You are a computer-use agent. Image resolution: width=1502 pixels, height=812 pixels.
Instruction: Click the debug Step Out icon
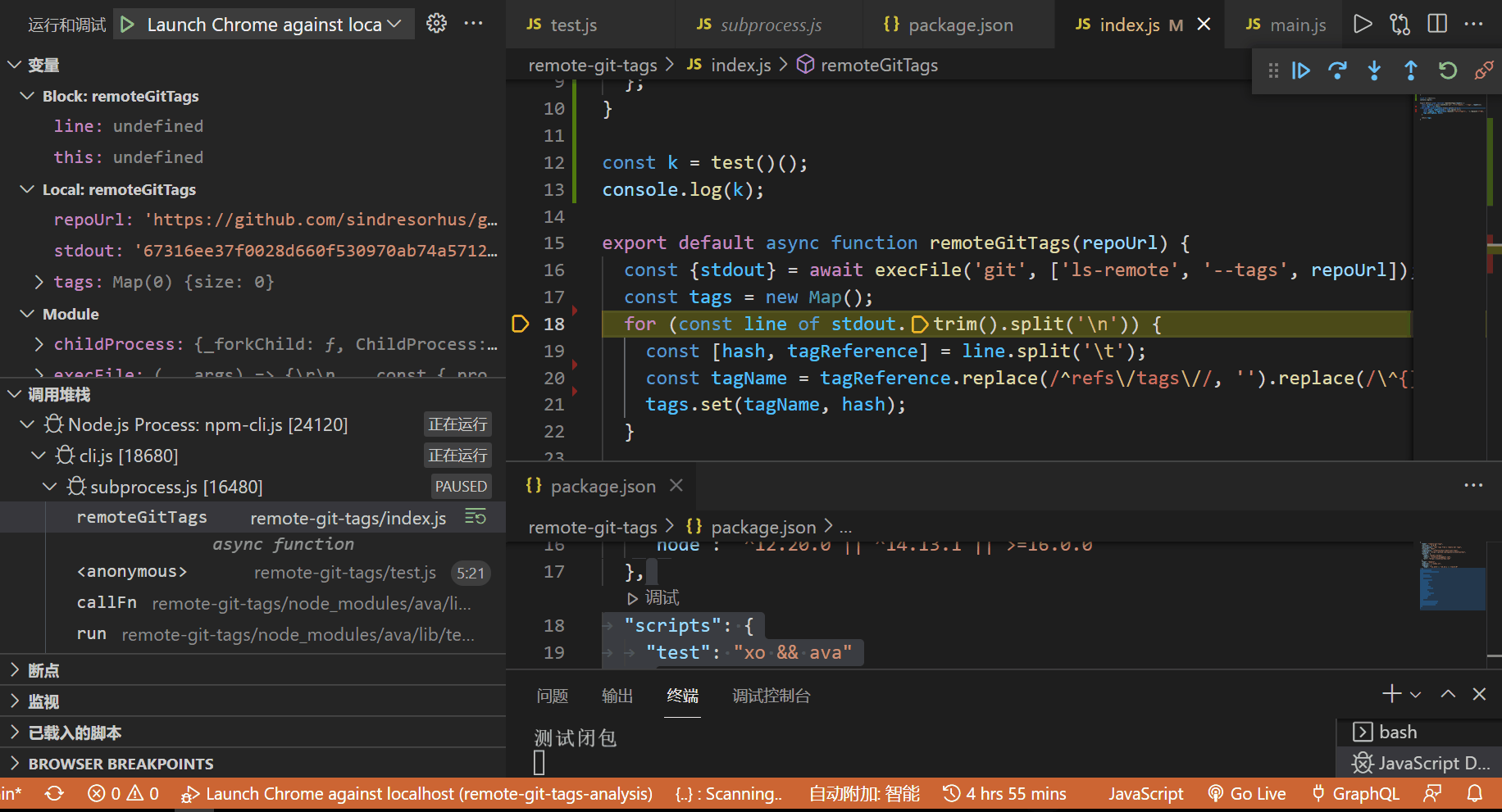(x=1411, y=70)
